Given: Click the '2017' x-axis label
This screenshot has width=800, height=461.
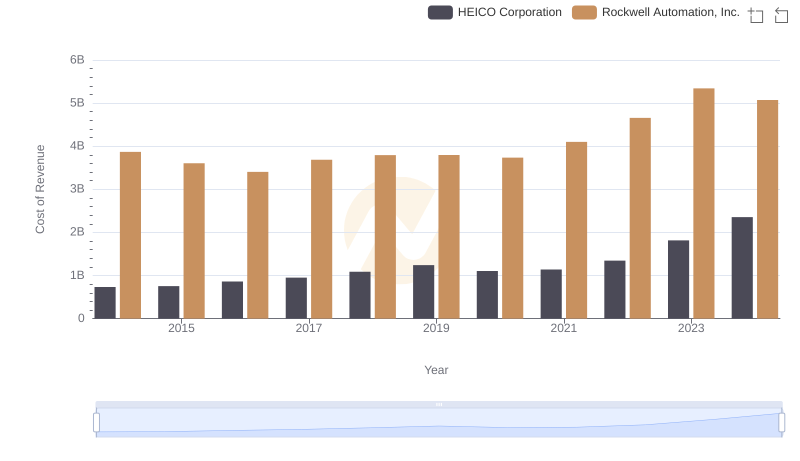Looking at the screenshot, I should 309,328.
